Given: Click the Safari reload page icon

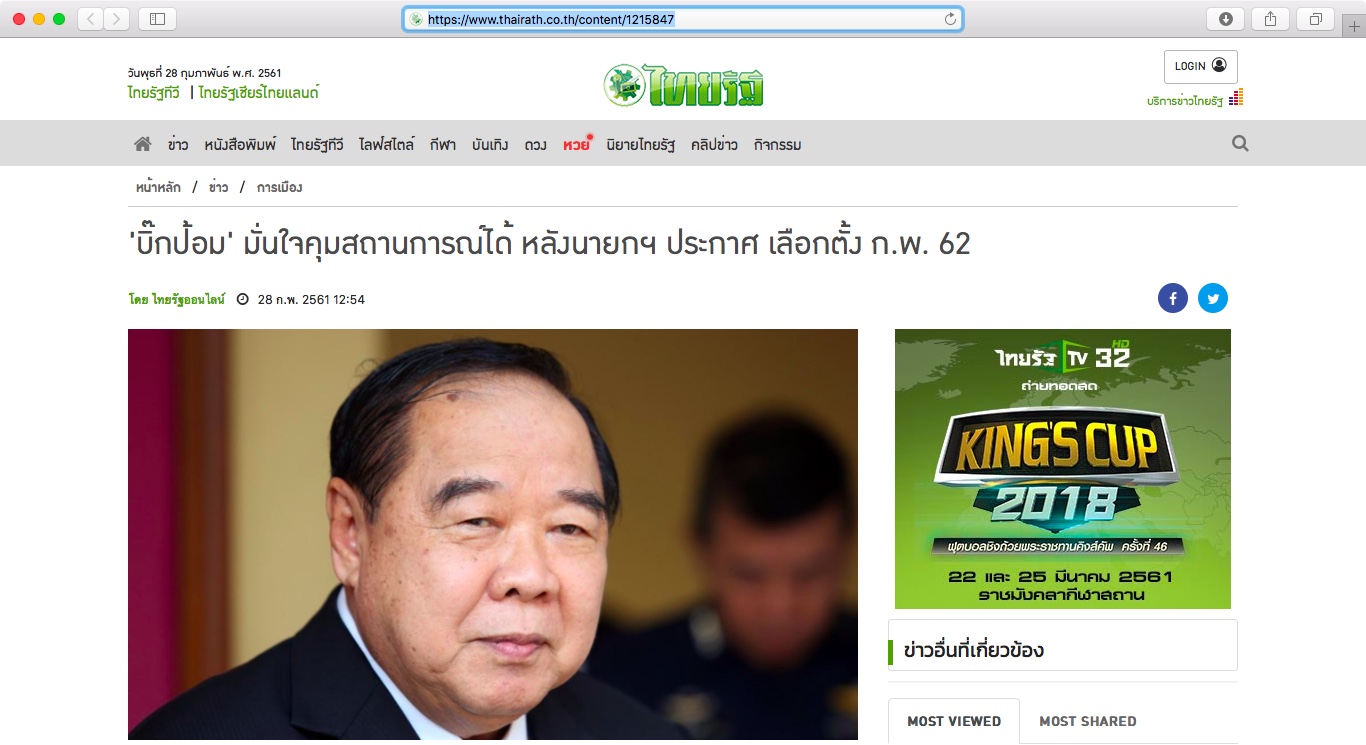Looking at the screenshot, I should coord(950,19).
